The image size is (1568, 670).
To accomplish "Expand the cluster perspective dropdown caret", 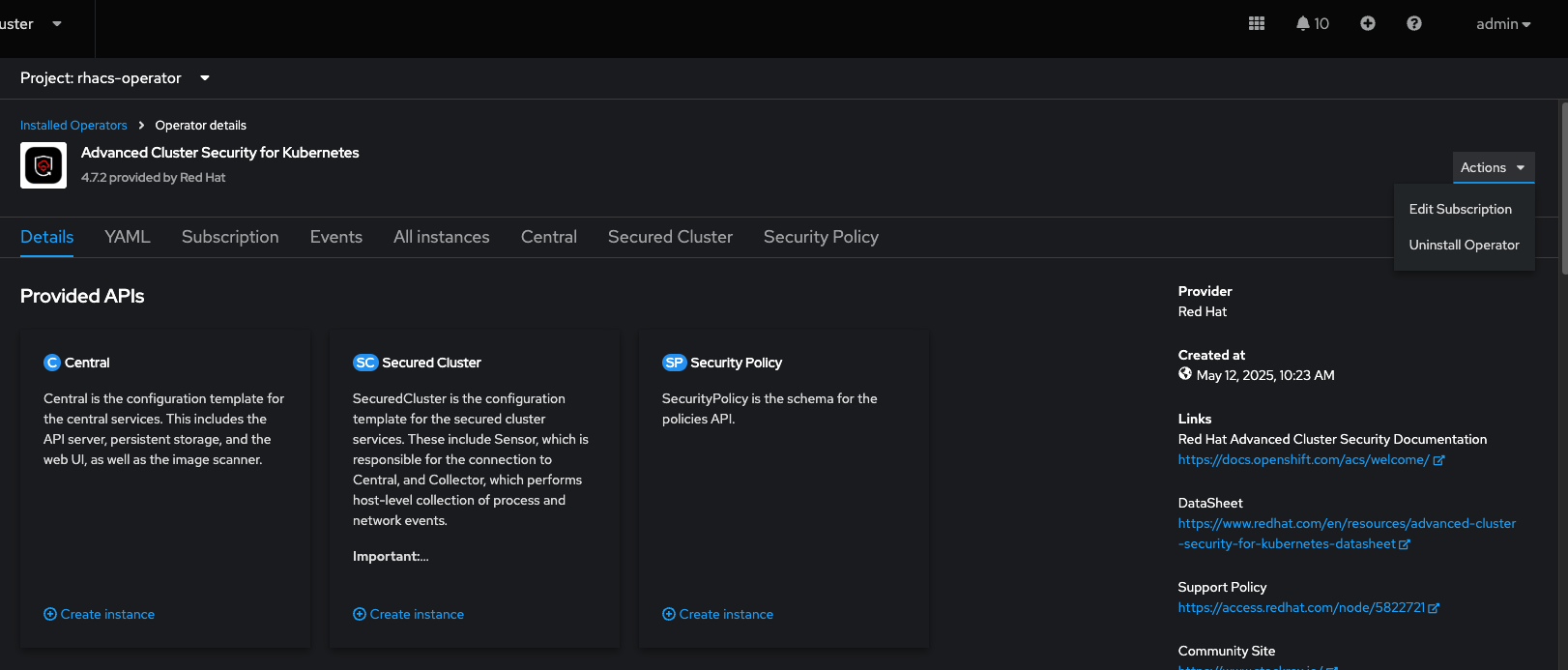I will (x=57, y=24).
